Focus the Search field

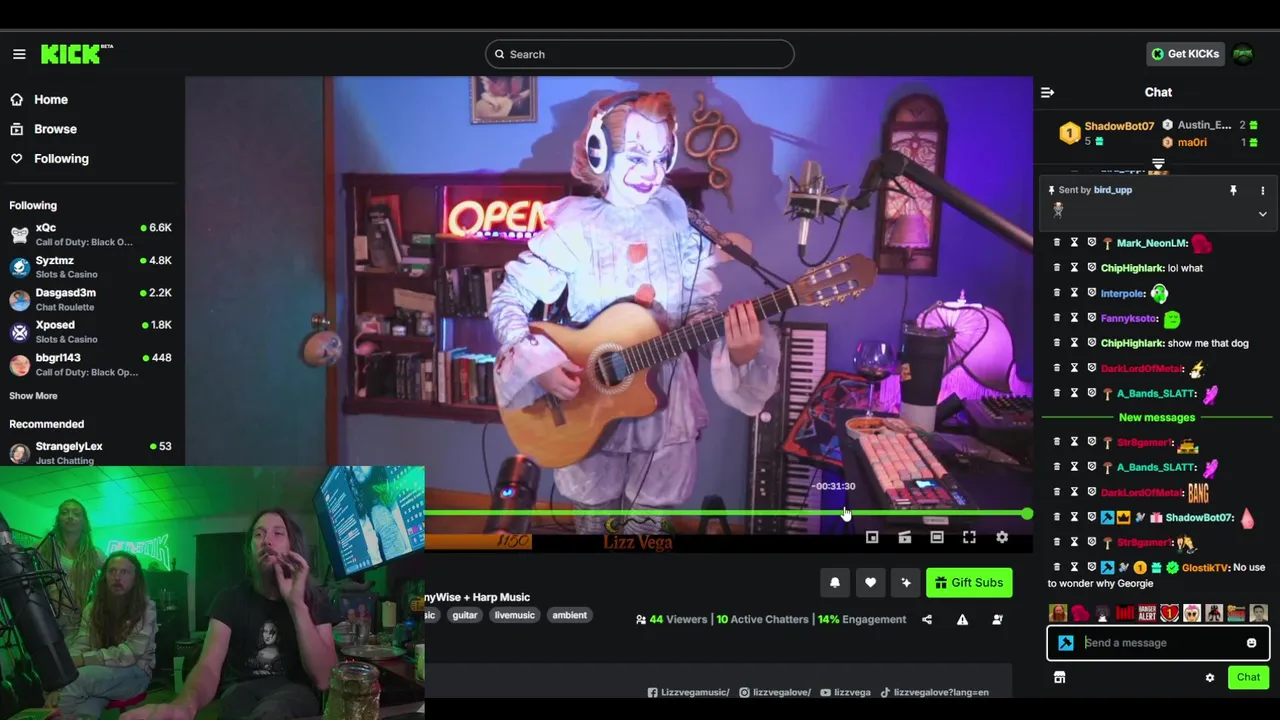640,54
